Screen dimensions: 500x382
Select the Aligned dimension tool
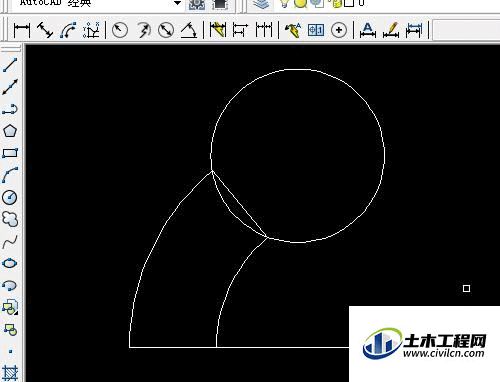45,30
